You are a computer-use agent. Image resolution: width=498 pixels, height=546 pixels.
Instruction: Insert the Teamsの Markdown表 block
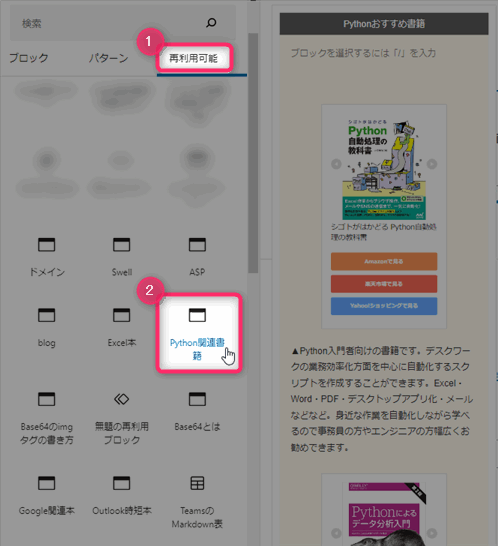pos(197,502)
